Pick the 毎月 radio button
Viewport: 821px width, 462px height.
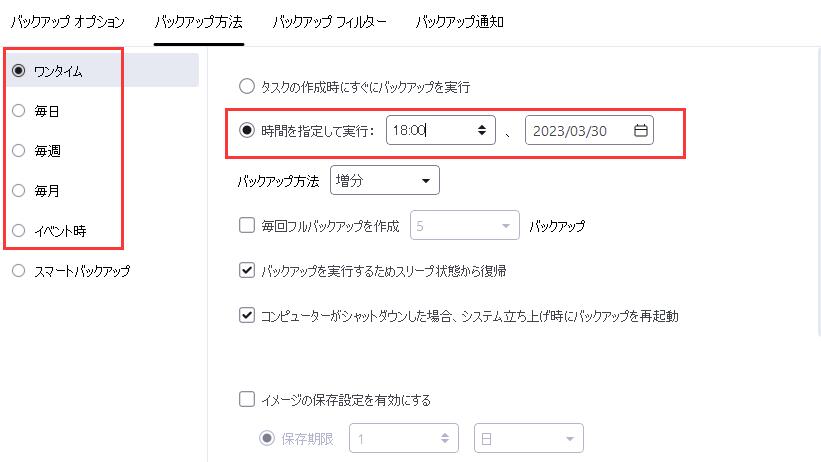[18, 191]
